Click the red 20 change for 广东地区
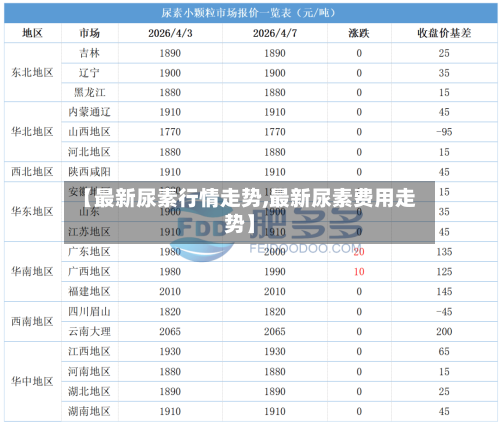This screenshot has width=500, height=426. click(x=359, y=252)
